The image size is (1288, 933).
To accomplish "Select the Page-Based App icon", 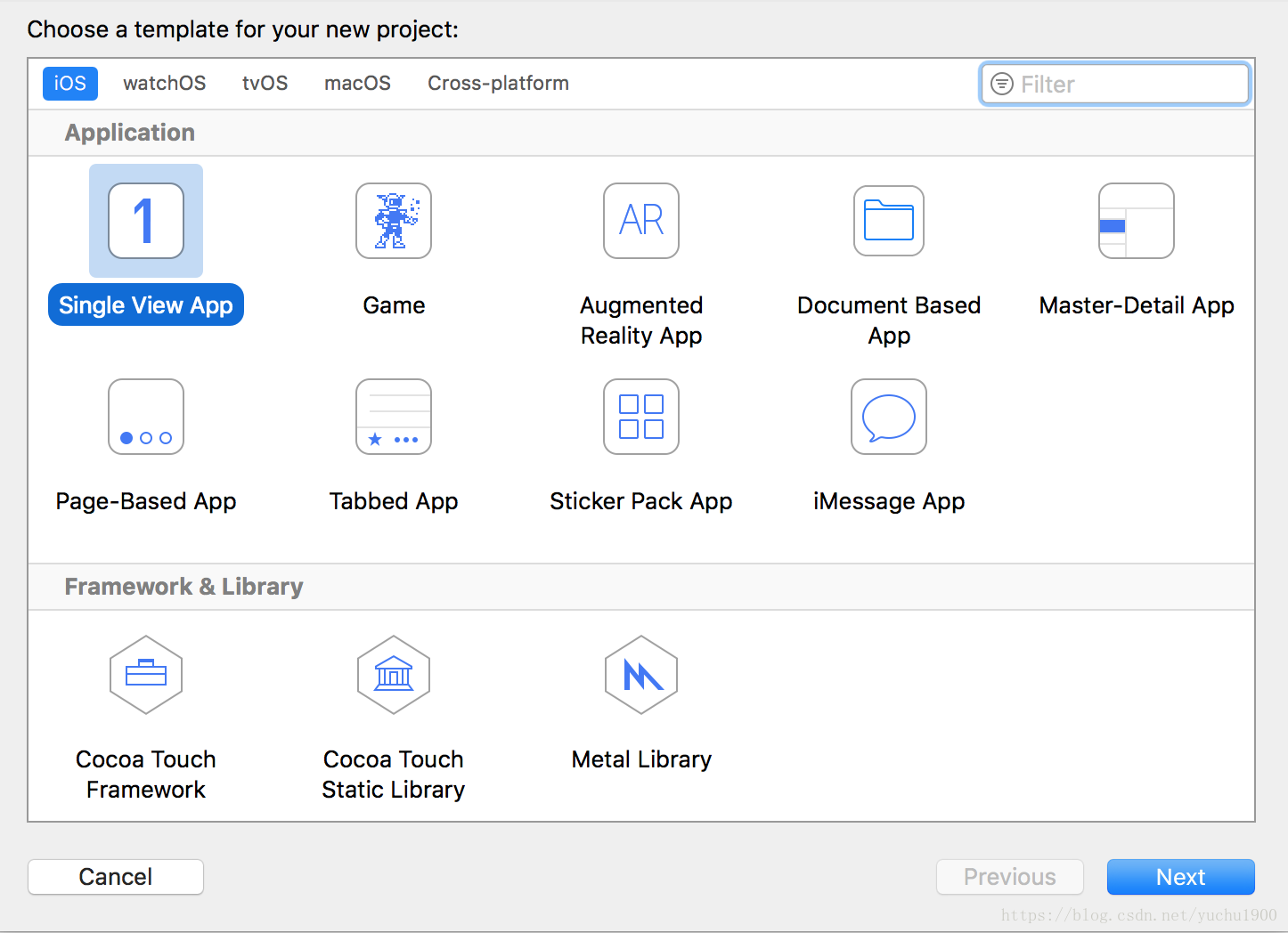I will click(x=146, y=417).
